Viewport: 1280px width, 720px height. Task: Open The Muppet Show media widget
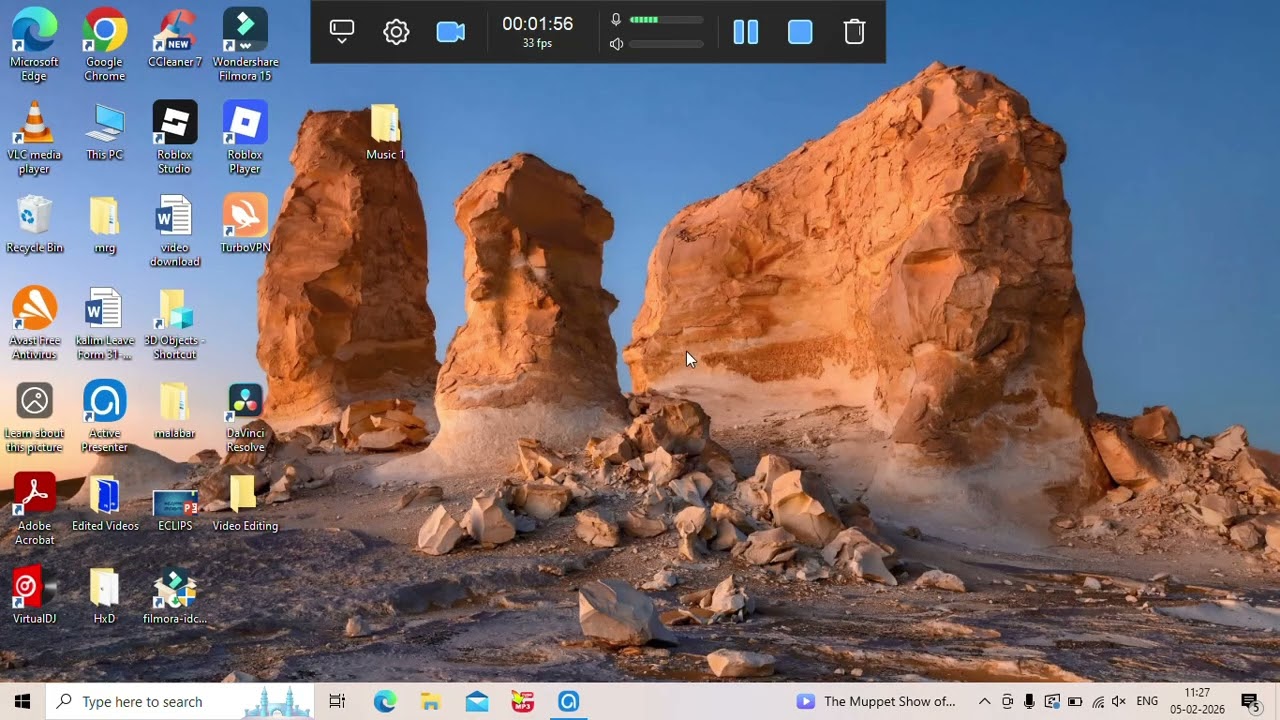(876, 701)
